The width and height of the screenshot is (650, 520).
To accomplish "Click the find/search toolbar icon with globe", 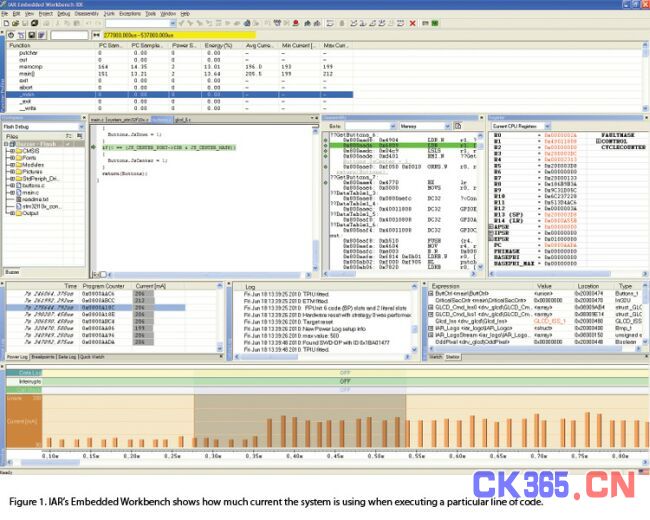I will tap(247, 24).
